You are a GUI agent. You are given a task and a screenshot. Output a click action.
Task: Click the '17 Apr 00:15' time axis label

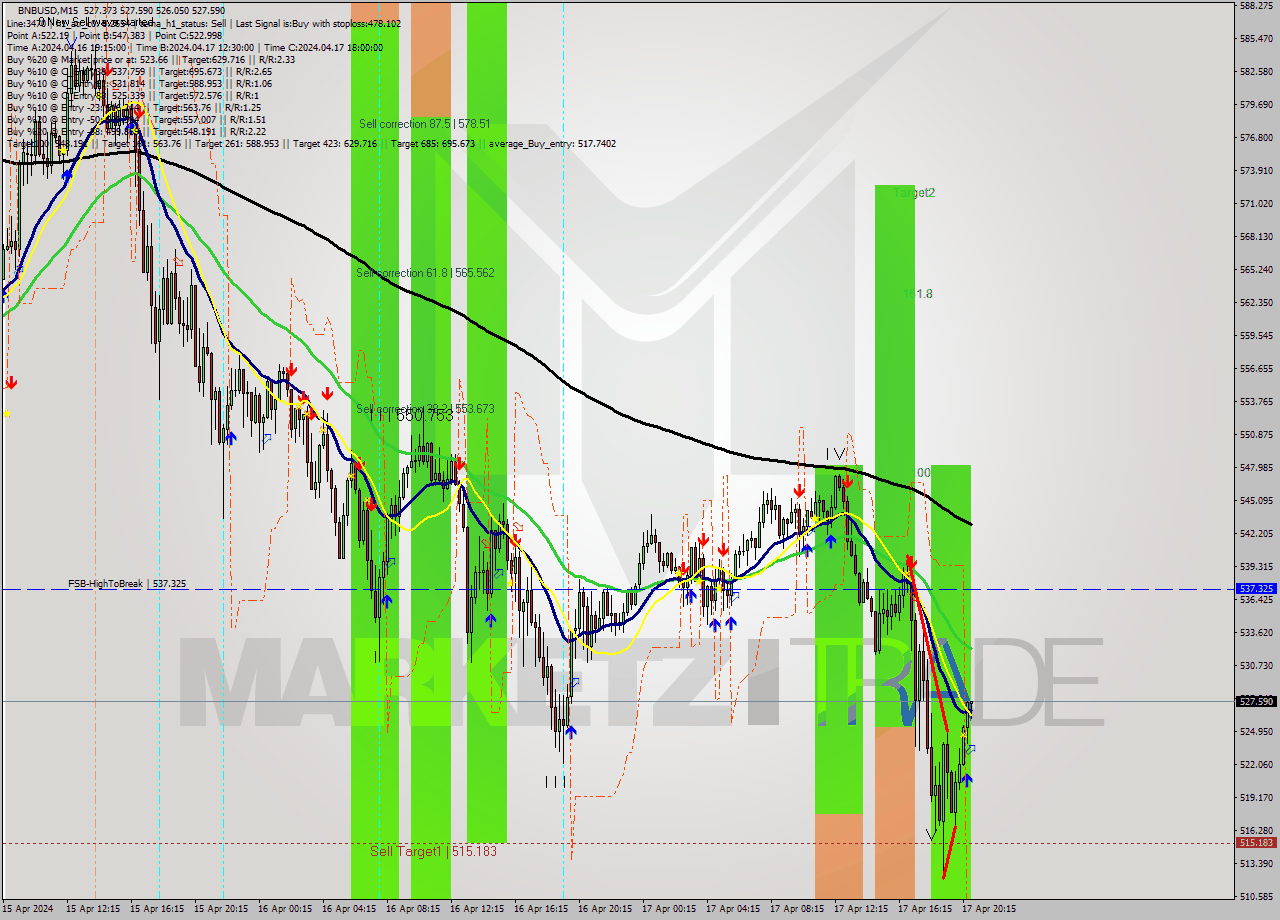(669, 909)
